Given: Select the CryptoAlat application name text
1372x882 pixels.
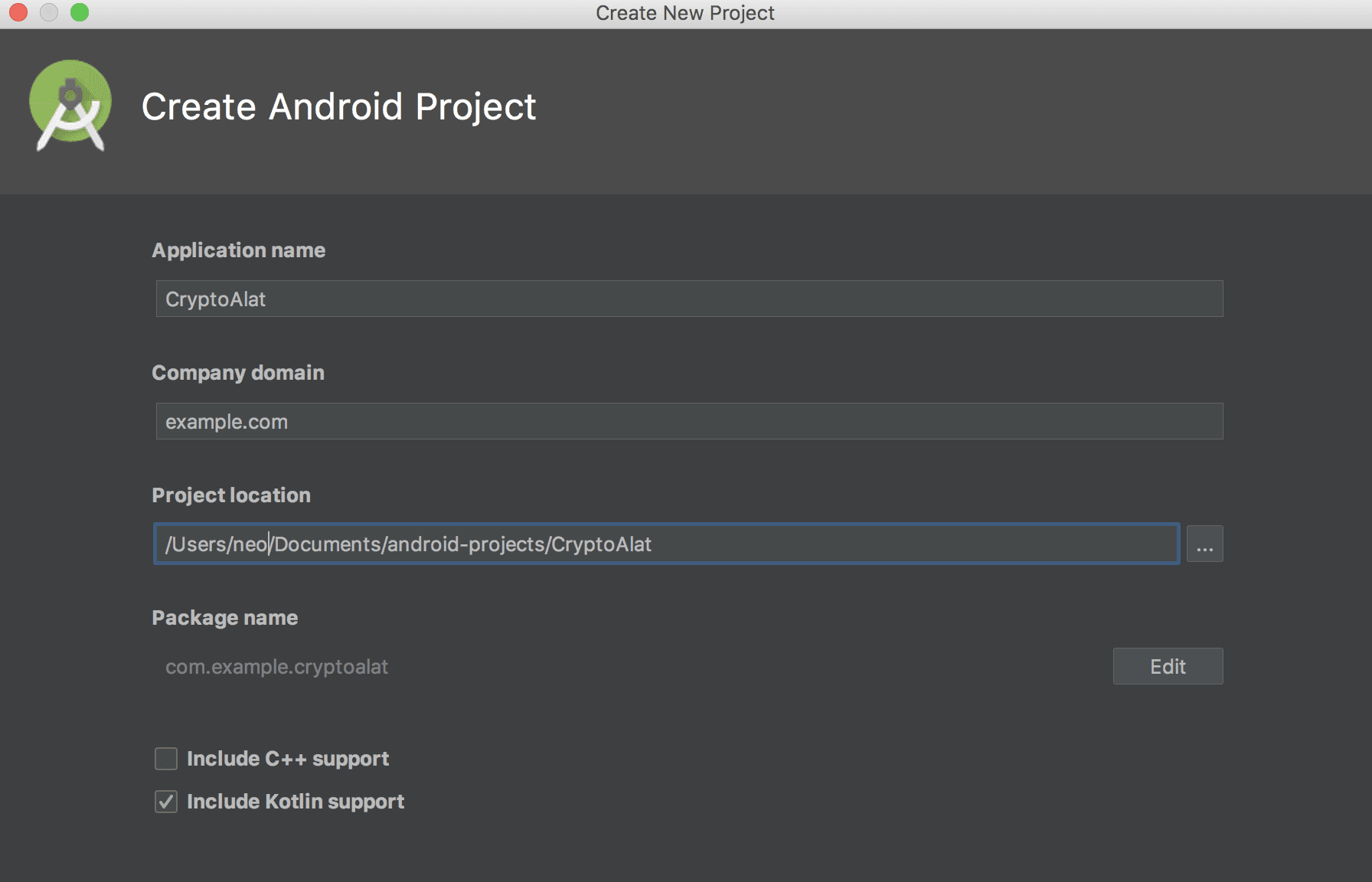Looking at the screenshot, I should 216,299.
